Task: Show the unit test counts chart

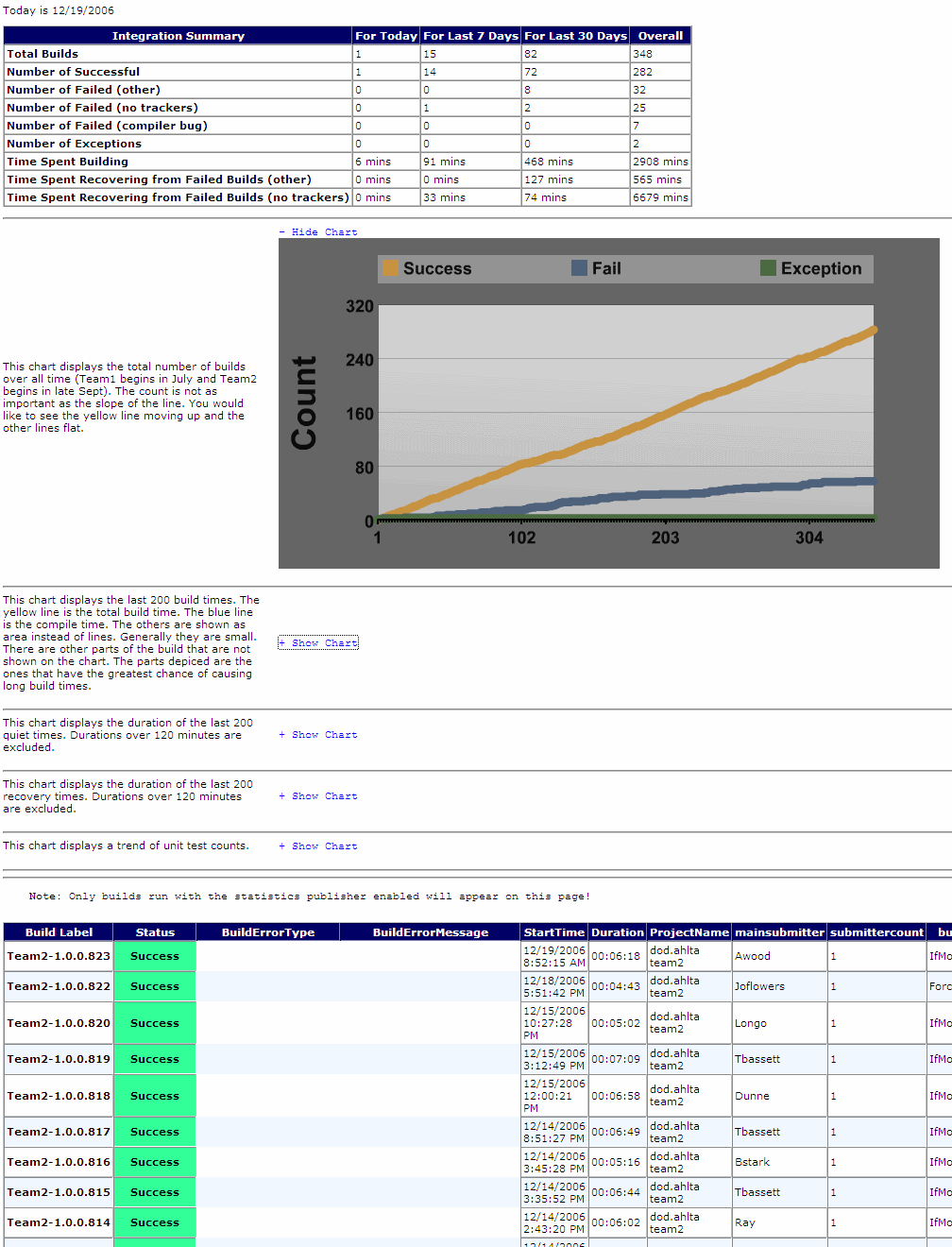Action: [x=318, y=846]
